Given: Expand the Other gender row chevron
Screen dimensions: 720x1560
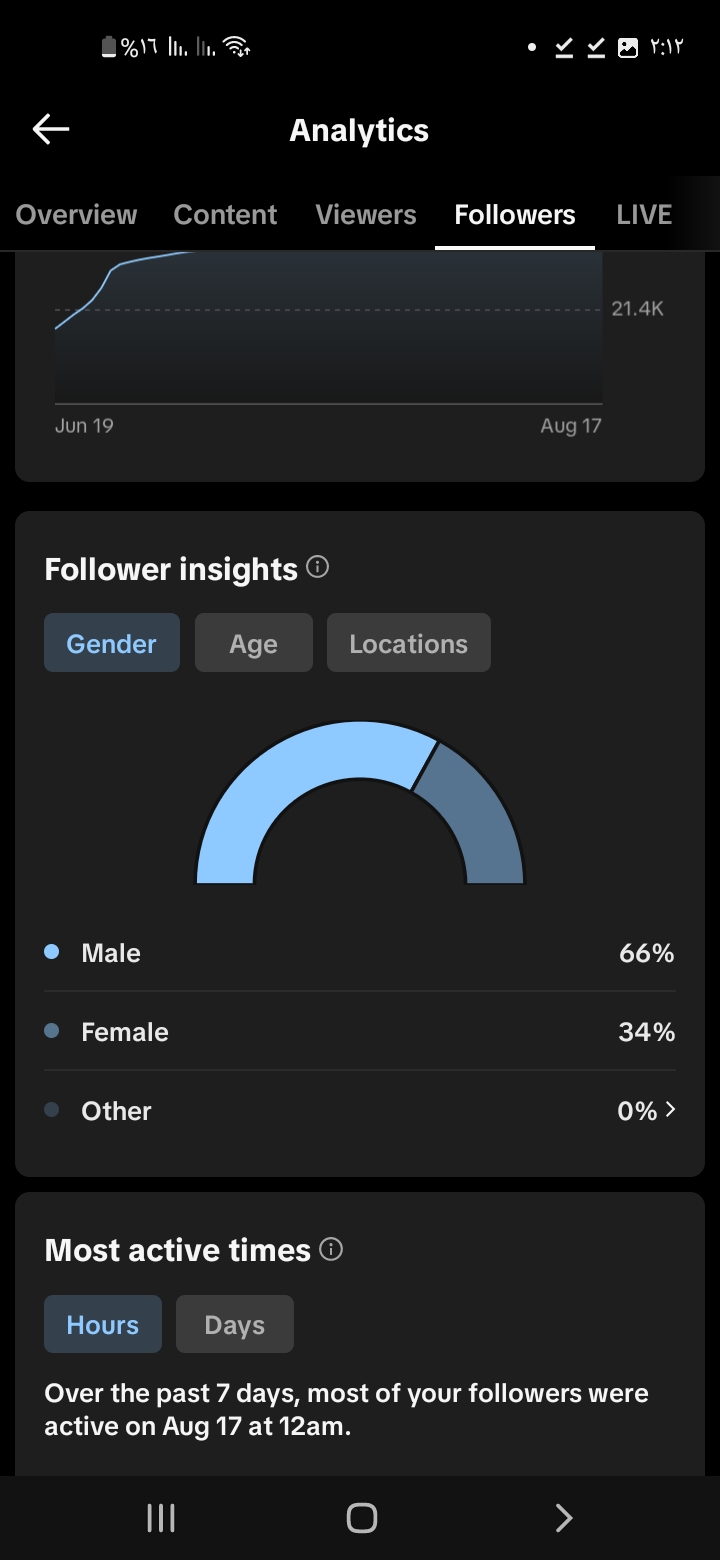Looking at the screenshot, I should click(670, 1110).
